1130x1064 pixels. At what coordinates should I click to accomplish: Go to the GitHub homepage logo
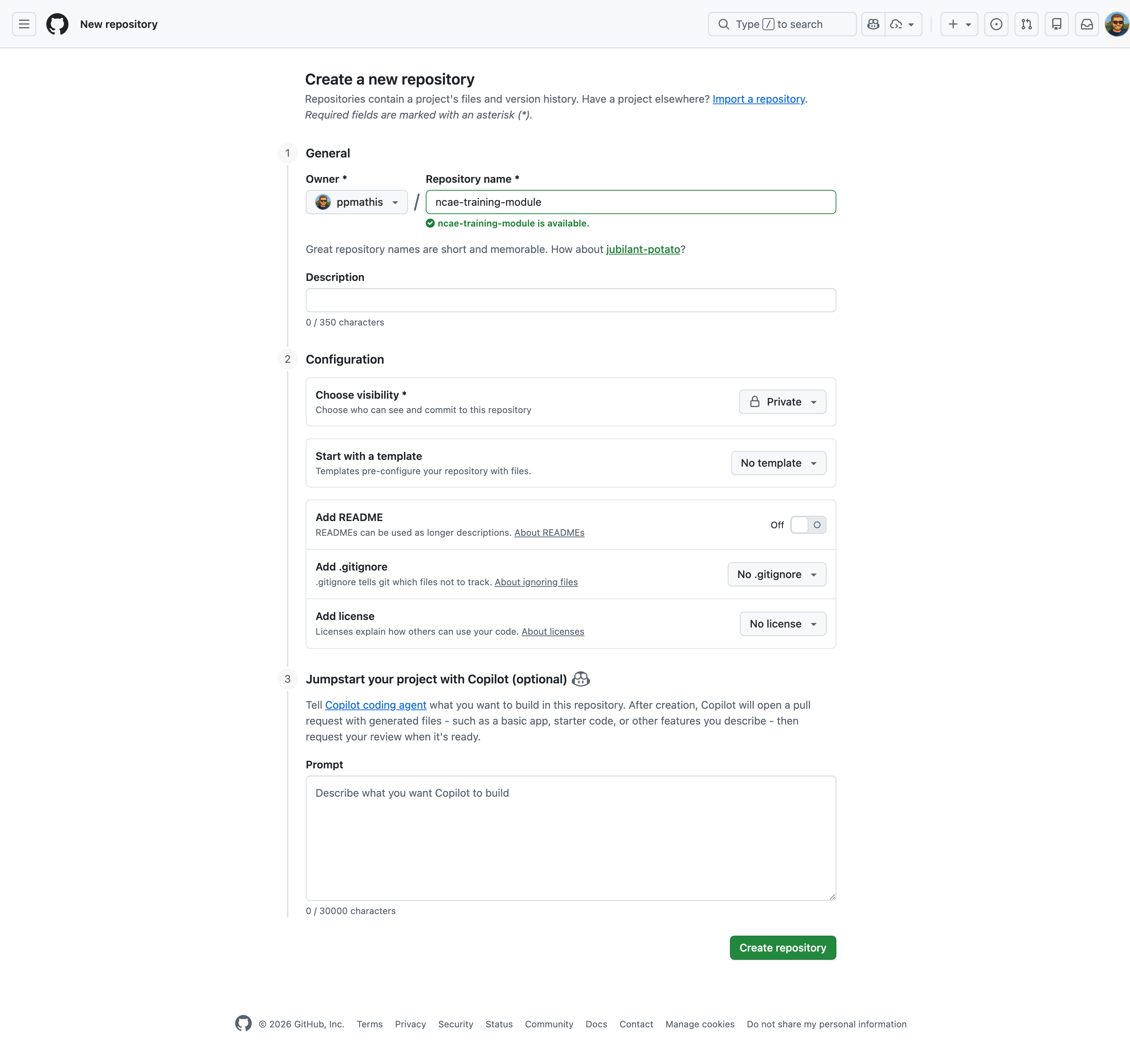point(57,24)
